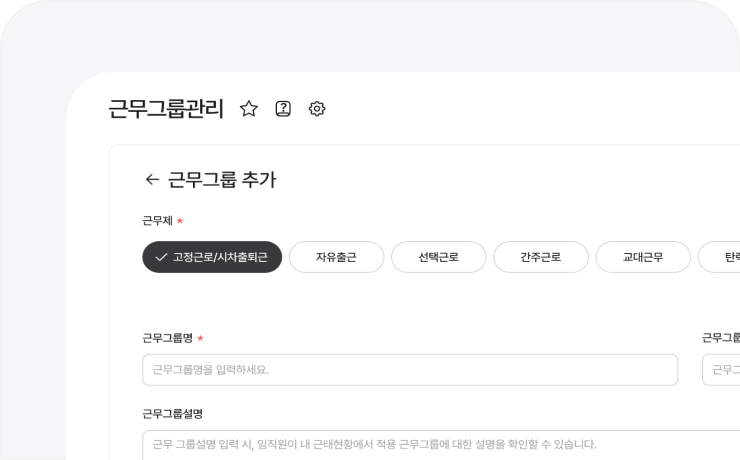The image size is (740, 460).
Task: Click the 근무제 field label
Action: [158, 221]
